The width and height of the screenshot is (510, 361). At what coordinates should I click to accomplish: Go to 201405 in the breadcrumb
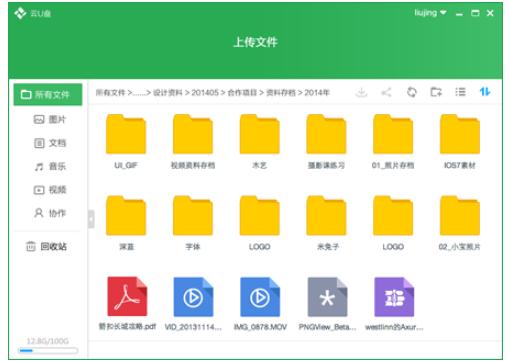[205, 92]
